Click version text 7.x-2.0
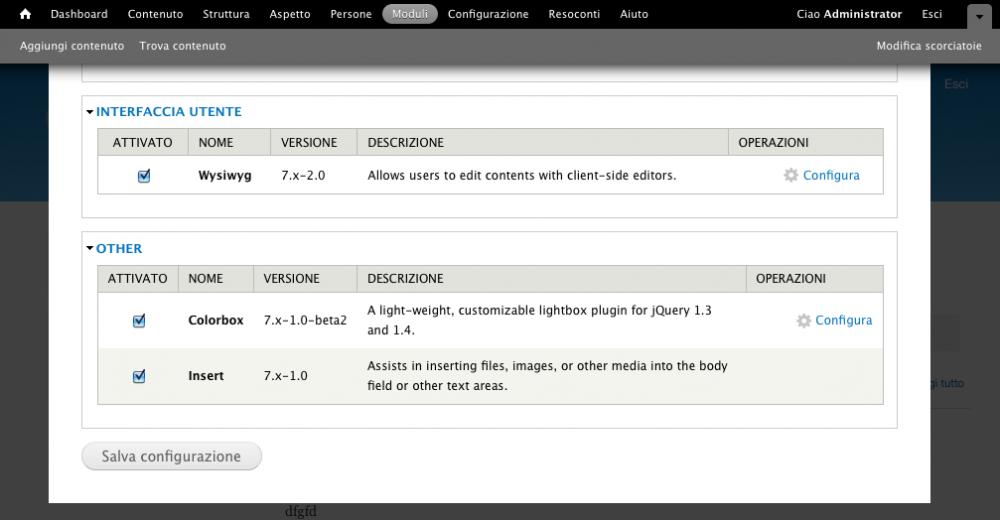Image resolution: width=1000 pixels, height=520 pixels. tap(303, 175)
